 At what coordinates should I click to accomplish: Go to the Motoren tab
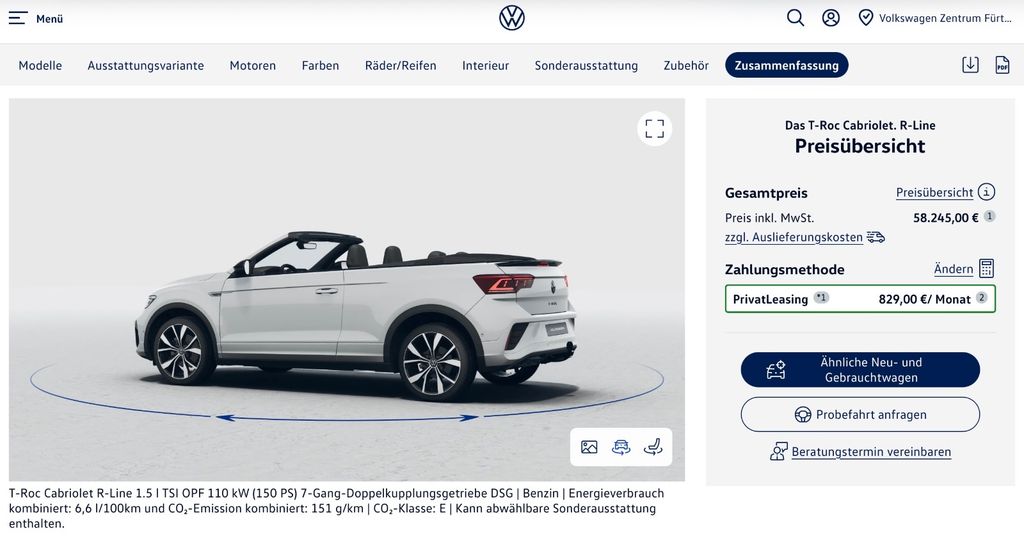pos(253,65)
